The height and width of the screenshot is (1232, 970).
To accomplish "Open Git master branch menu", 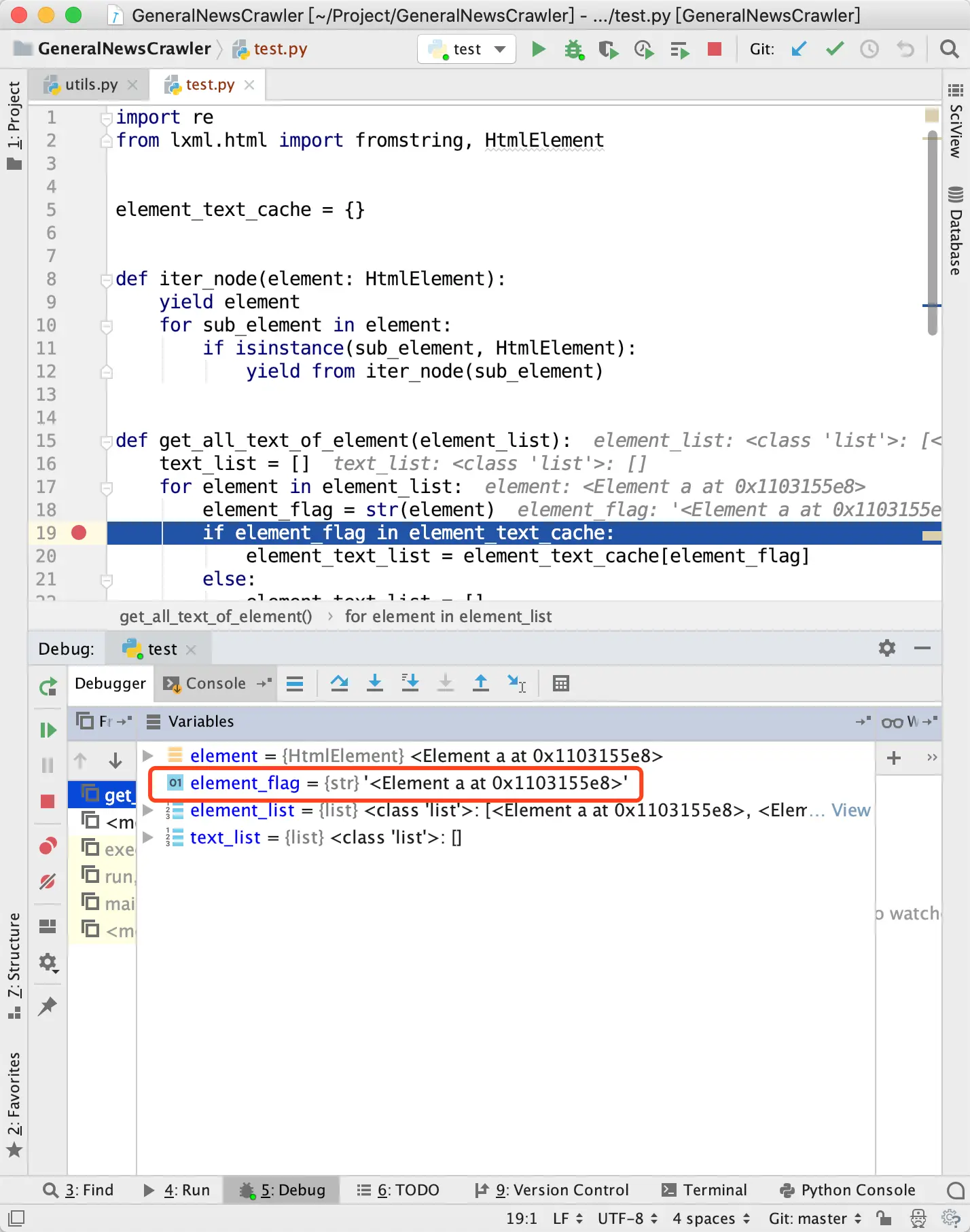I will 814,1218.
